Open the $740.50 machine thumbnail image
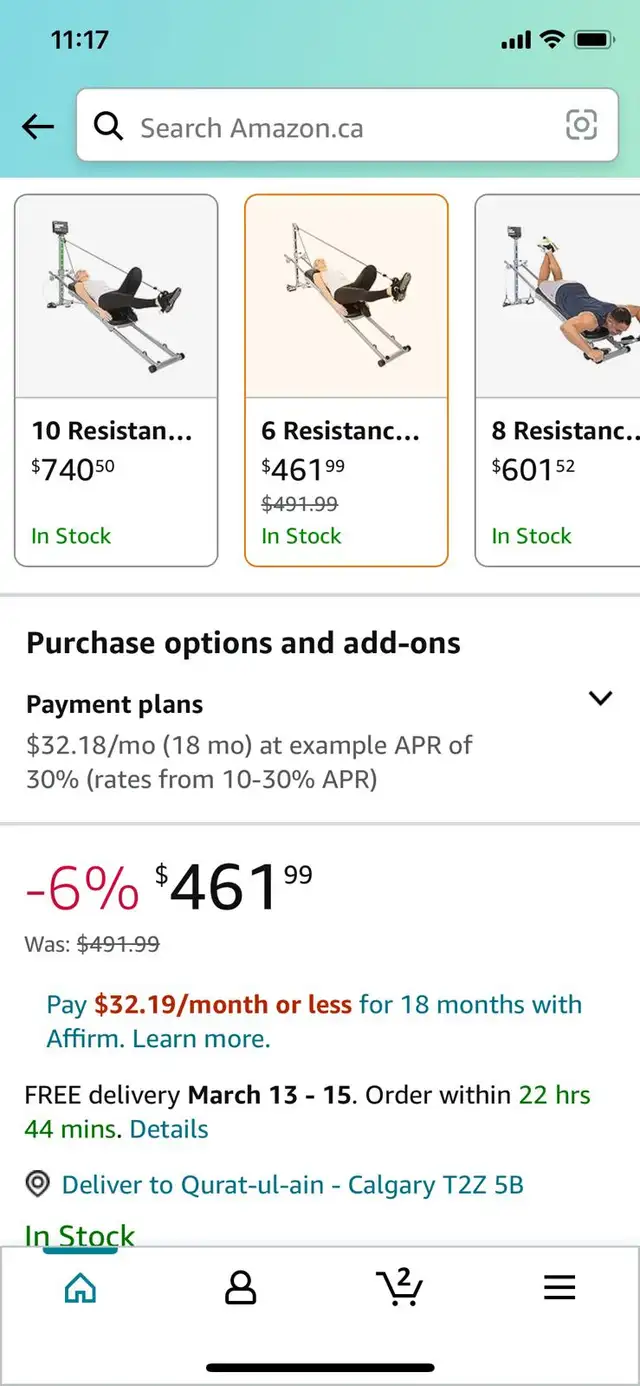 pyautogui.click(x=116, y=296)
